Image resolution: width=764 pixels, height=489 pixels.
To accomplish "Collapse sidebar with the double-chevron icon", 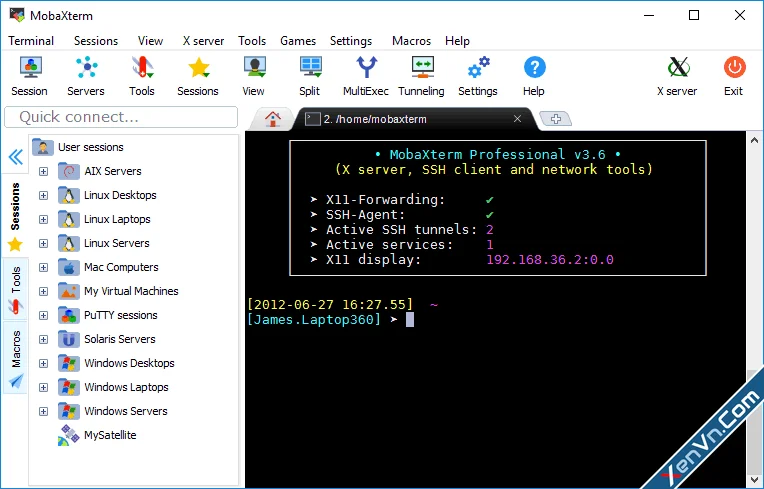I will (16, 157).
